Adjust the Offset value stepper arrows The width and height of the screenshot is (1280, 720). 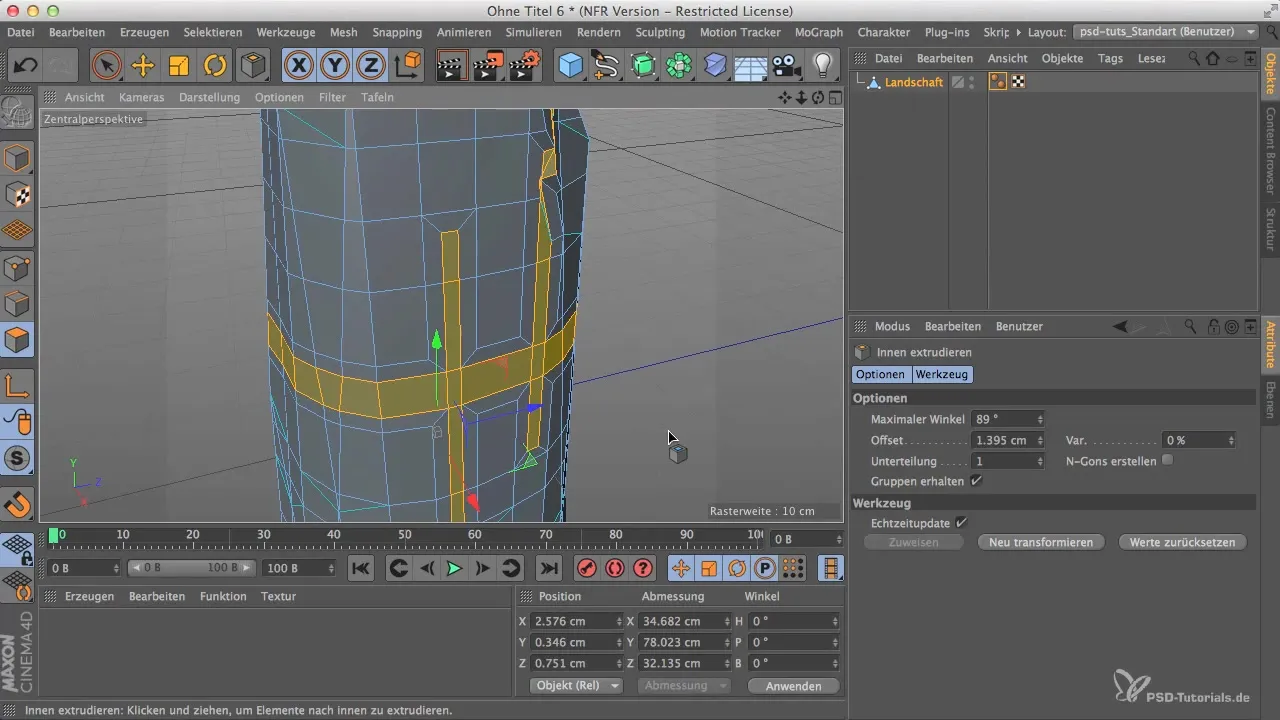[1040, 440]
